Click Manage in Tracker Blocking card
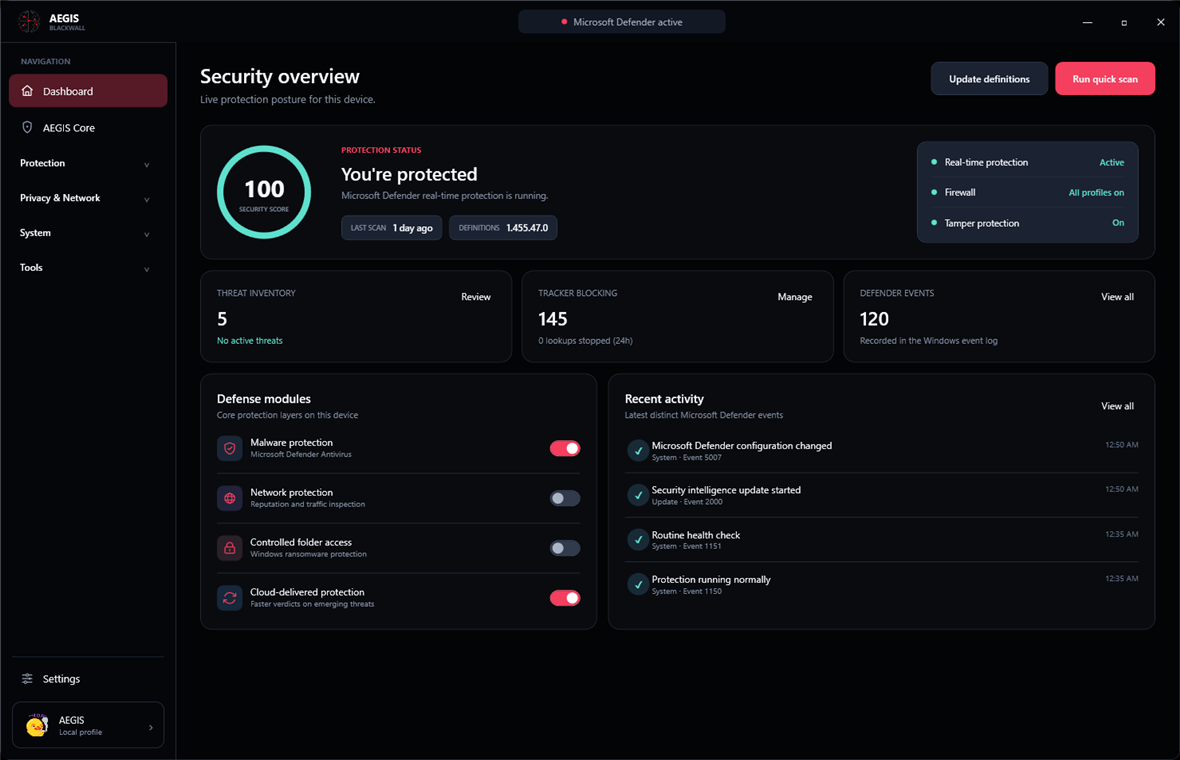1180x760 pixels. click(795, 296)
